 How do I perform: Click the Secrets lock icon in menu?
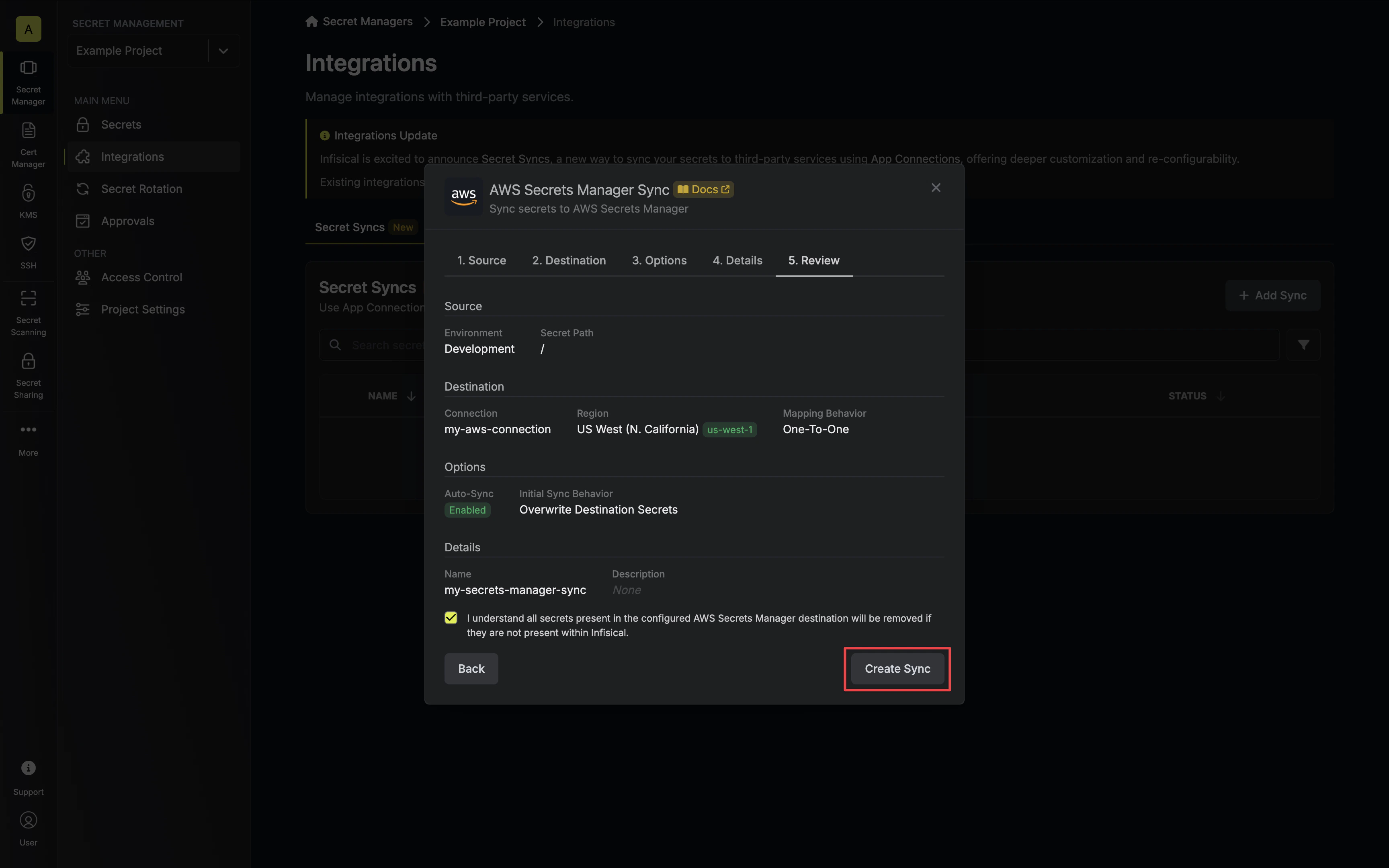(x=83, y=125)
